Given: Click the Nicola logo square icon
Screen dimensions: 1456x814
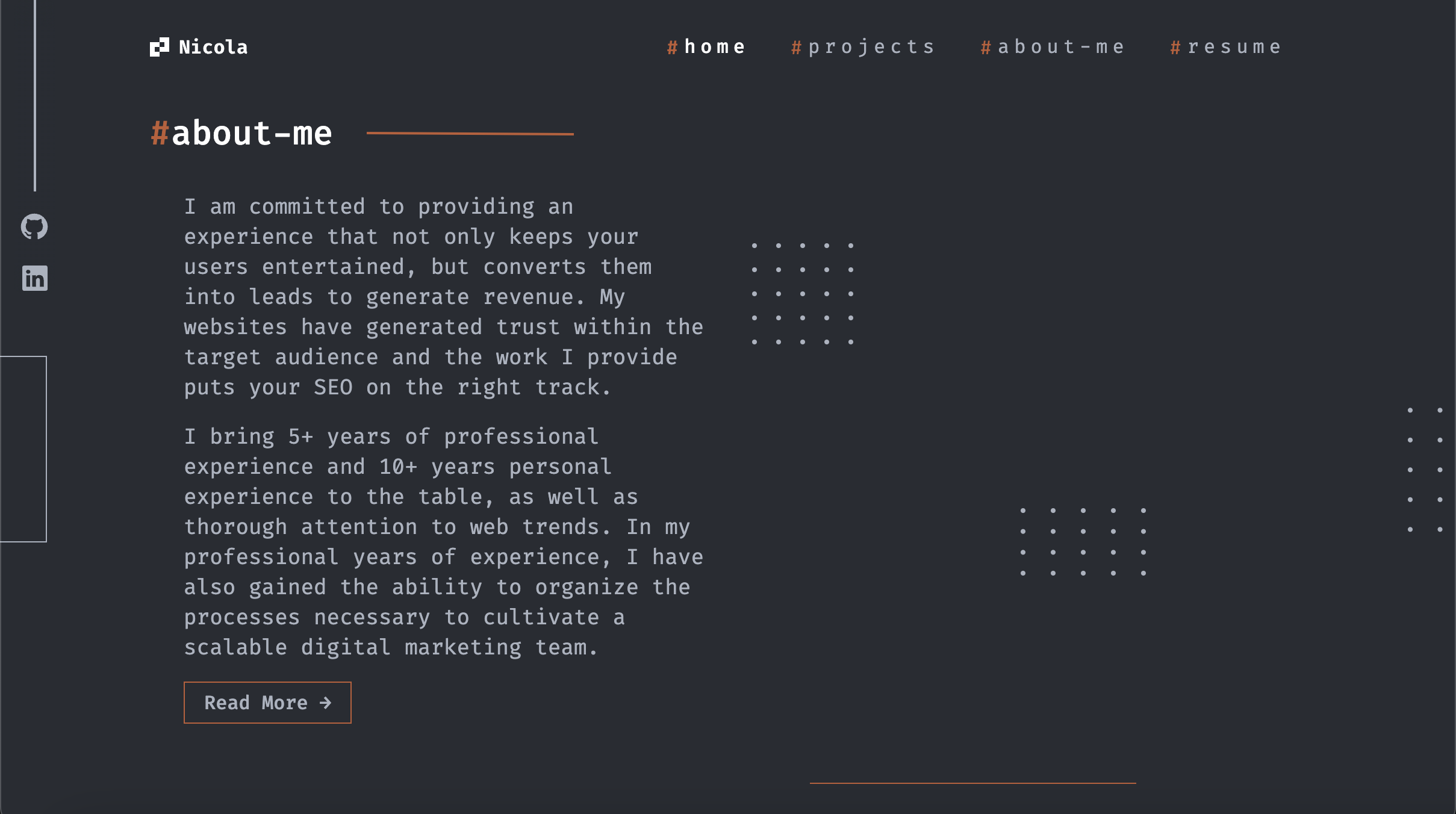Looking at the screenshot, I should pos(160,47).
